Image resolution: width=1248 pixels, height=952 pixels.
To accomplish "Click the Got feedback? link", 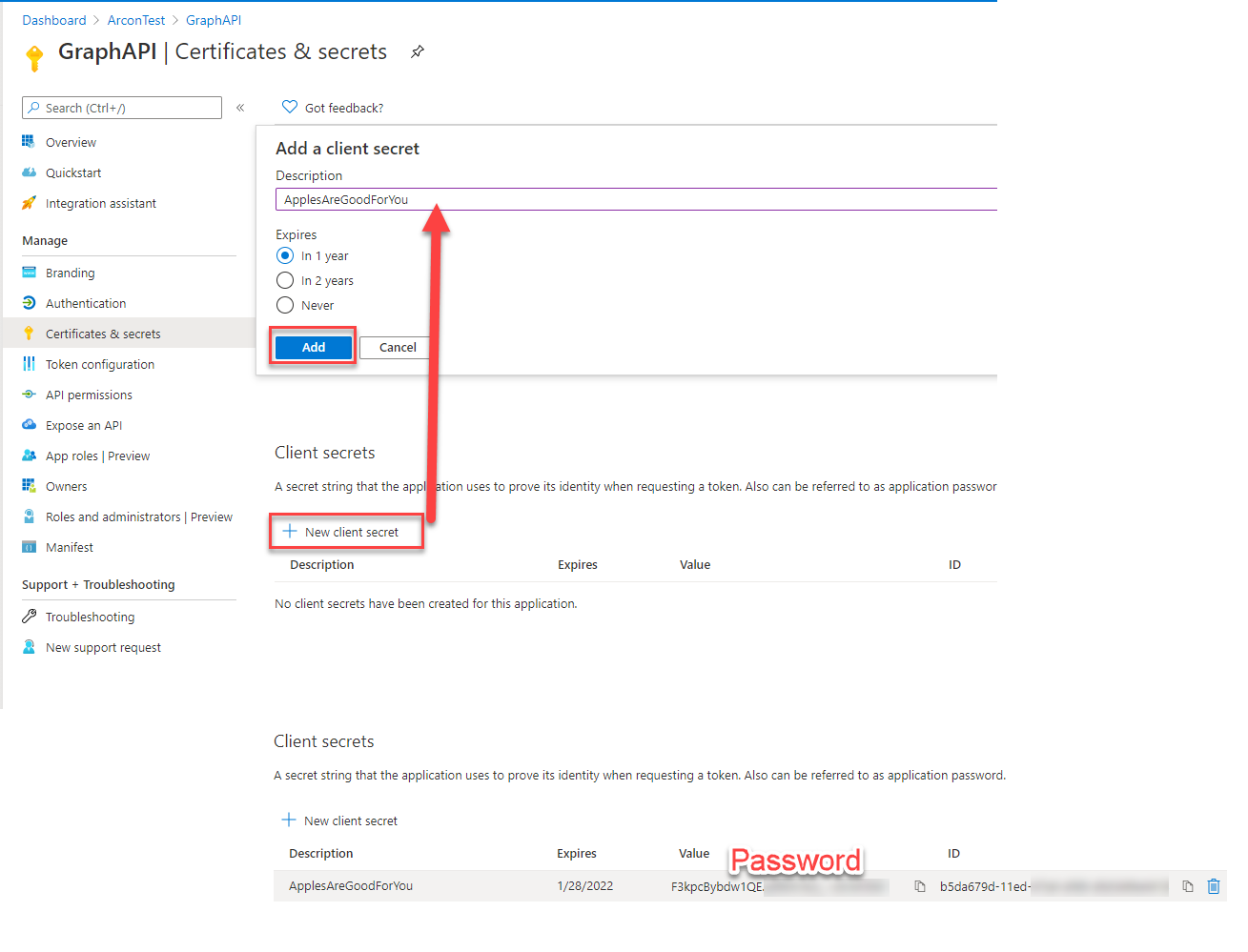I will pos(344,108).
